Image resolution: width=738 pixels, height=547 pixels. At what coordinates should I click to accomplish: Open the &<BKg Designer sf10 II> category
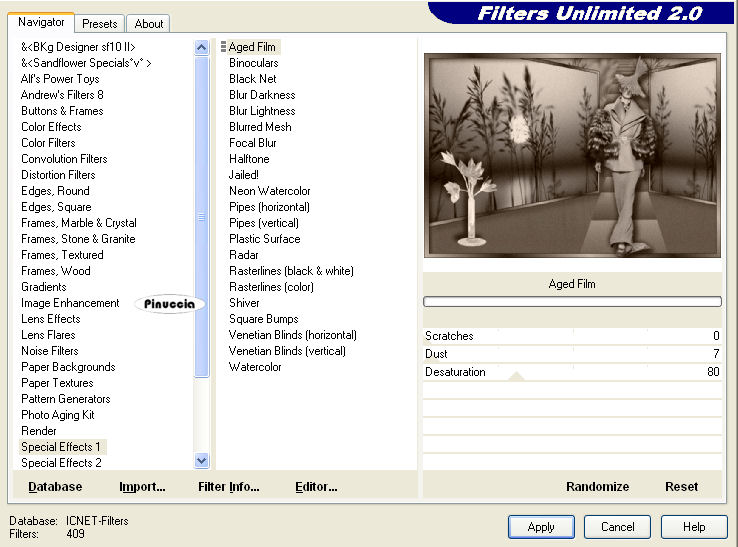(78, 47)
